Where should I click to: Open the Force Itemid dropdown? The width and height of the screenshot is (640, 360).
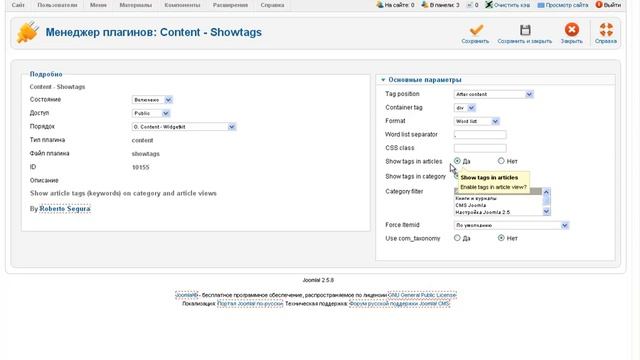click(511, 225)
